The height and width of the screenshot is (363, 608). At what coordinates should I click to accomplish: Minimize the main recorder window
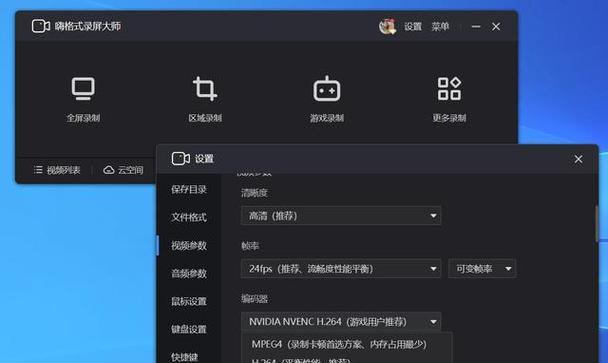476,26
